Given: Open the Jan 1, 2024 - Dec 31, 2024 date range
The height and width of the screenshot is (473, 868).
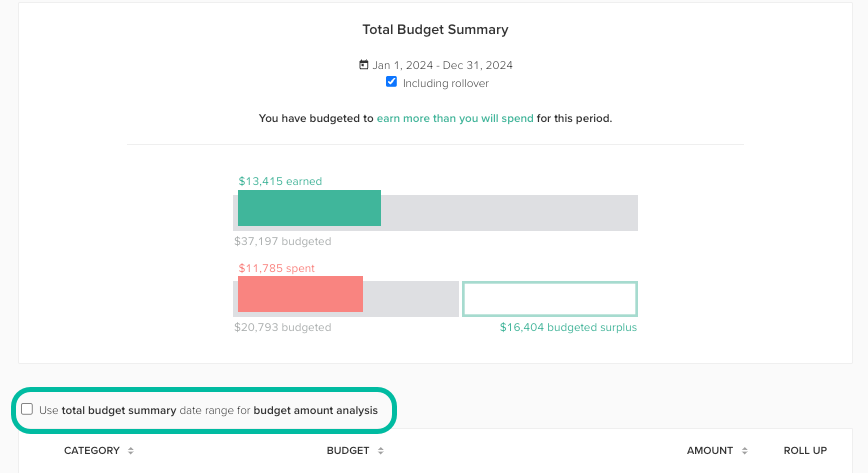Looking at the screenshot, I should (442, 65).
